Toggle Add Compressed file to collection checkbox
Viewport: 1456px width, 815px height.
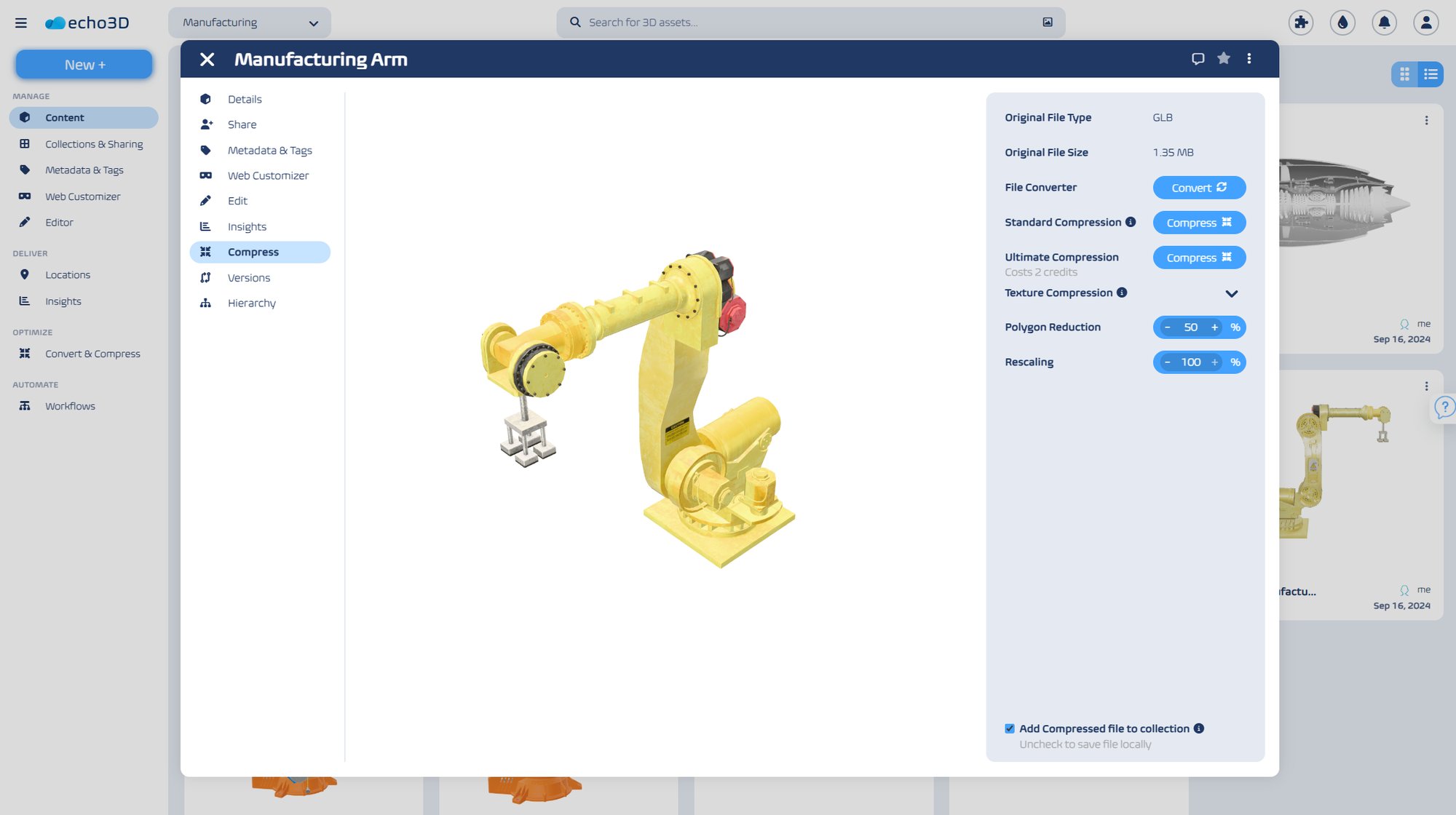[1010, 728]
